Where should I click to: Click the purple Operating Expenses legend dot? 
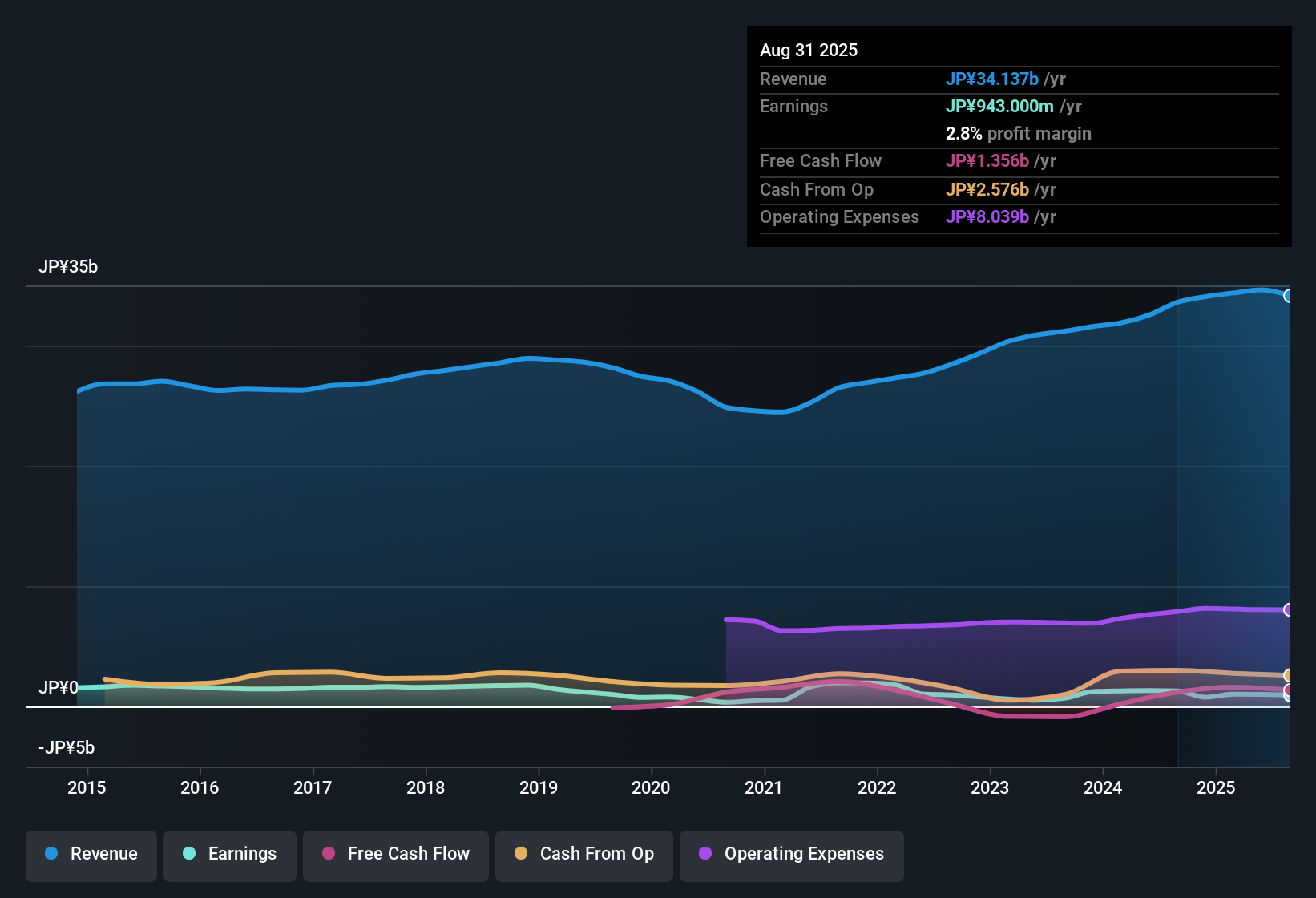point(704,854)
